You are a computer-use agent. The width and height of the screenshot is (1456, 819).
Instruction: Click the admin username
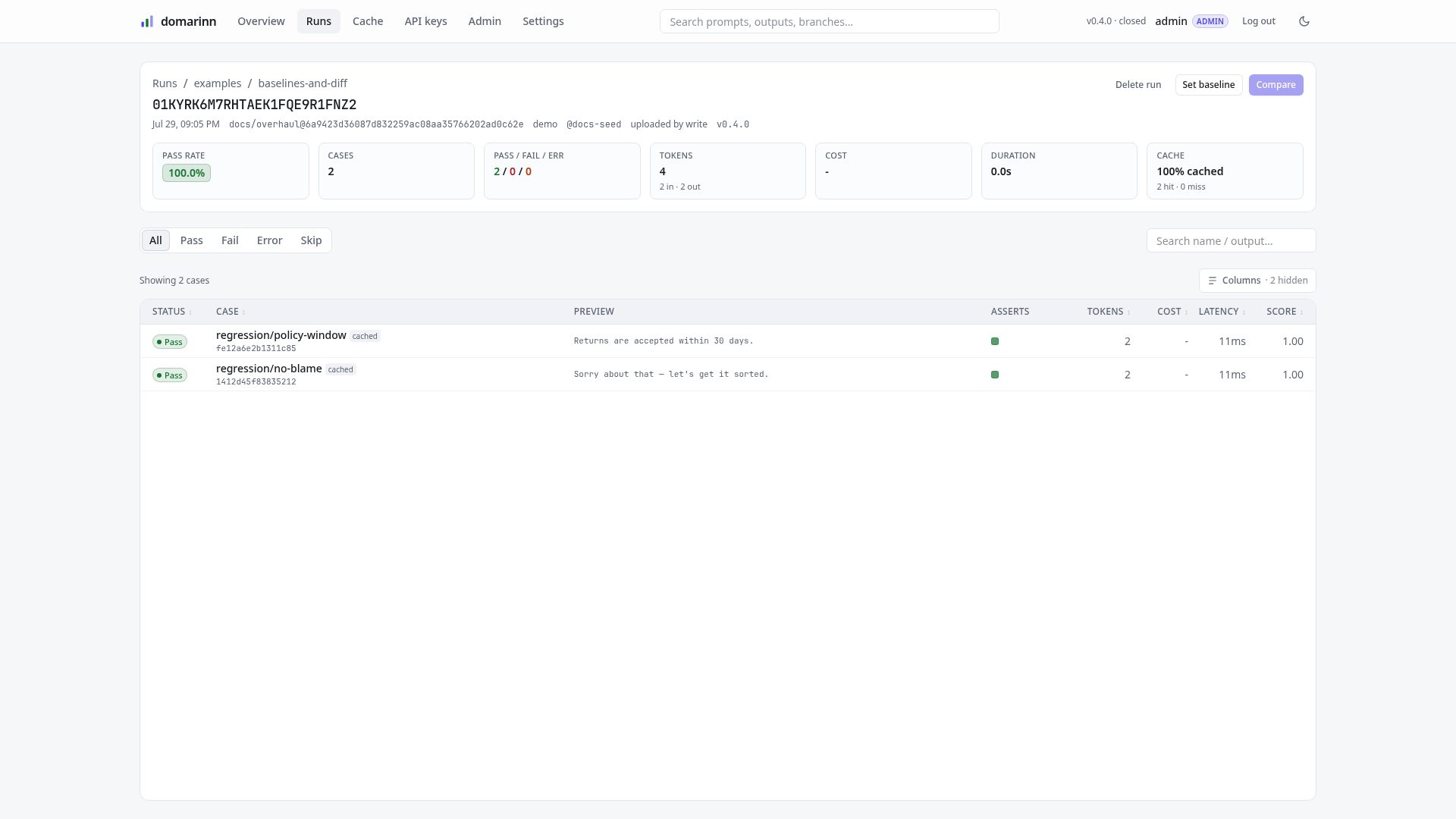pos(1171,21)
